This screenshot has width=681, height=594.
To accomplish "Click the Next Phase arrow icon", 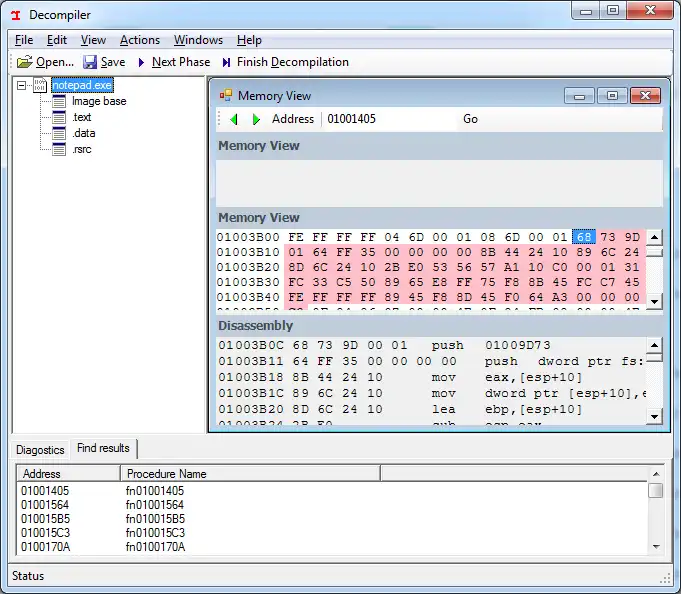I will coord(141,62).
